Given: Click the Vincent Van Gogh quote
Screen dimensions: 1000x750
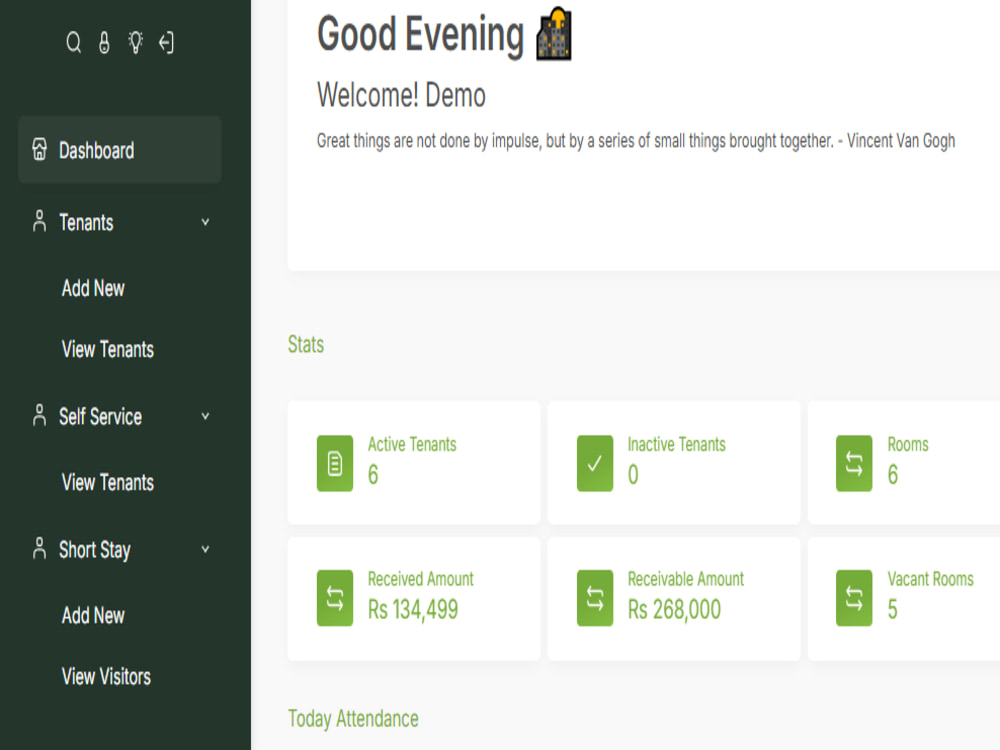Looking at the screenshot, I should [636, 140].
